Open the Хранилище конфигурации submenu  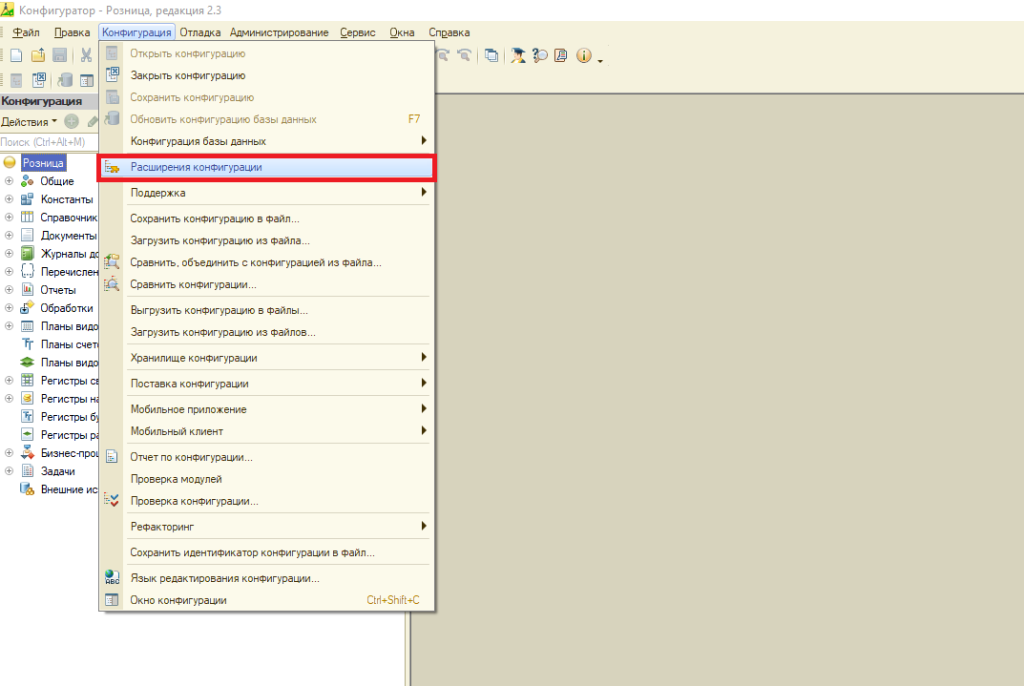tap(194, 358)
